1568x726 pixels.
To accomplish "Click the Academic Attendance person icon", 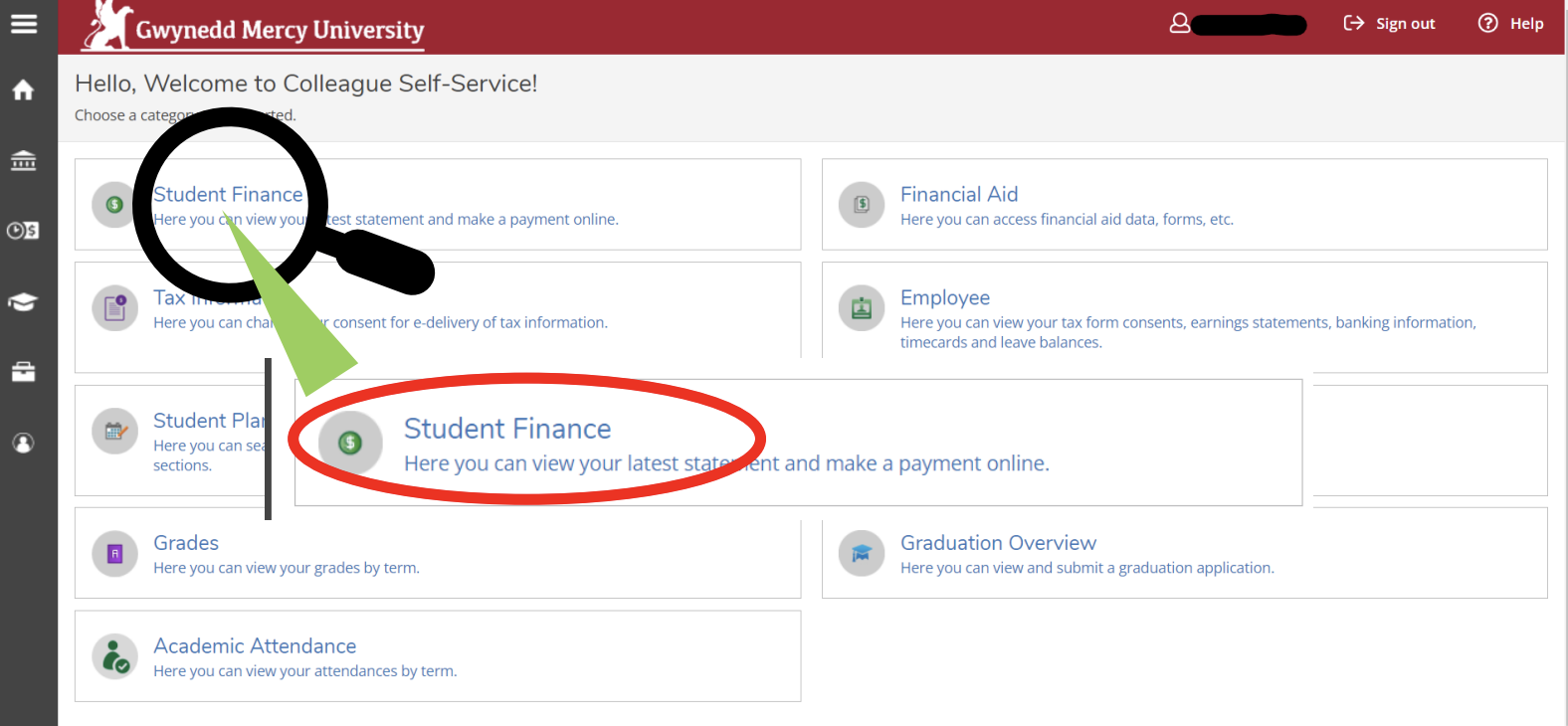I will point(115,656).
